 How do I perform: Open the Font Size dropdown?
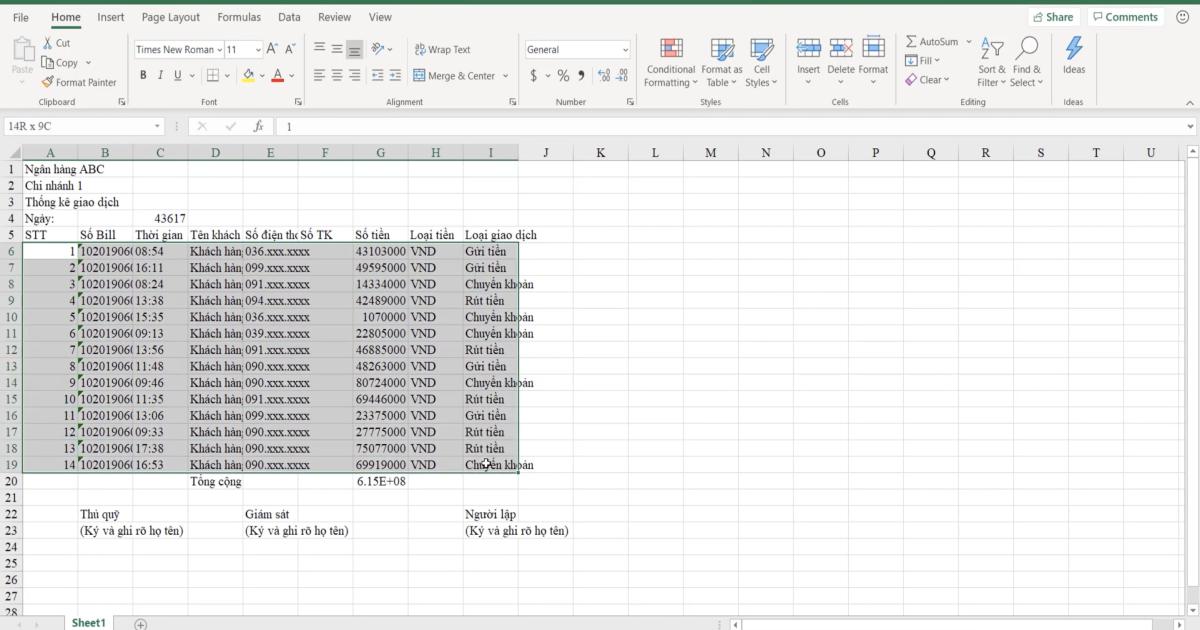[258, 49]
